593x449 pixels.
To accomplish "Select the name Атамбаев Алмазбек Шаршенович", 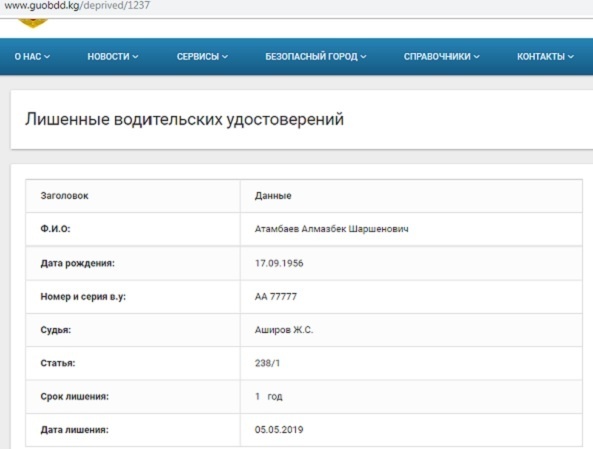I will pos(331,229).
